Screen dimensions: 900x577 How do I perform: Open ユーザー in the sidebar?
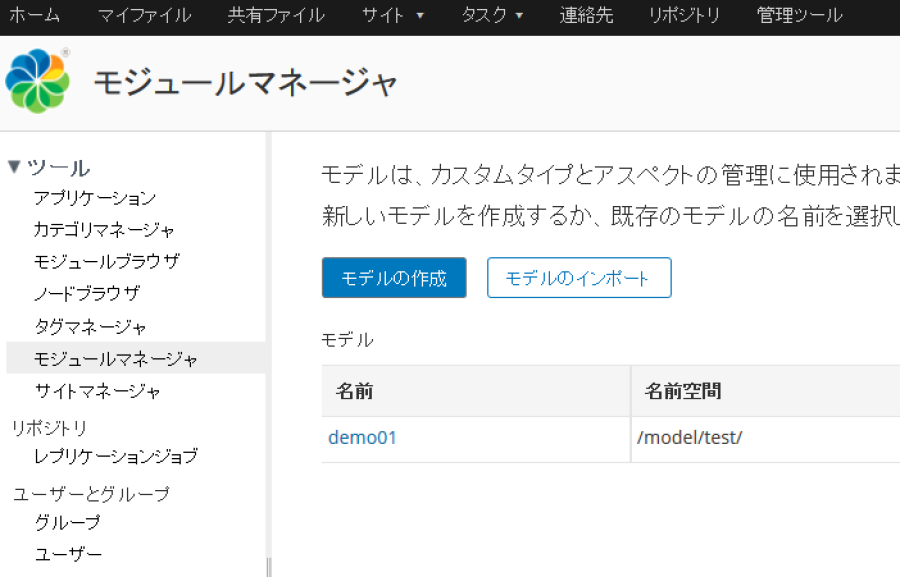tap(68, 554)
